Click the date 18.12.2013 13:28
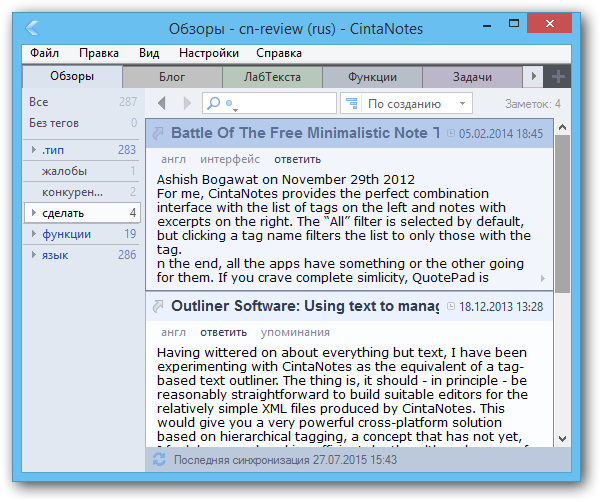 pos(501,307)
